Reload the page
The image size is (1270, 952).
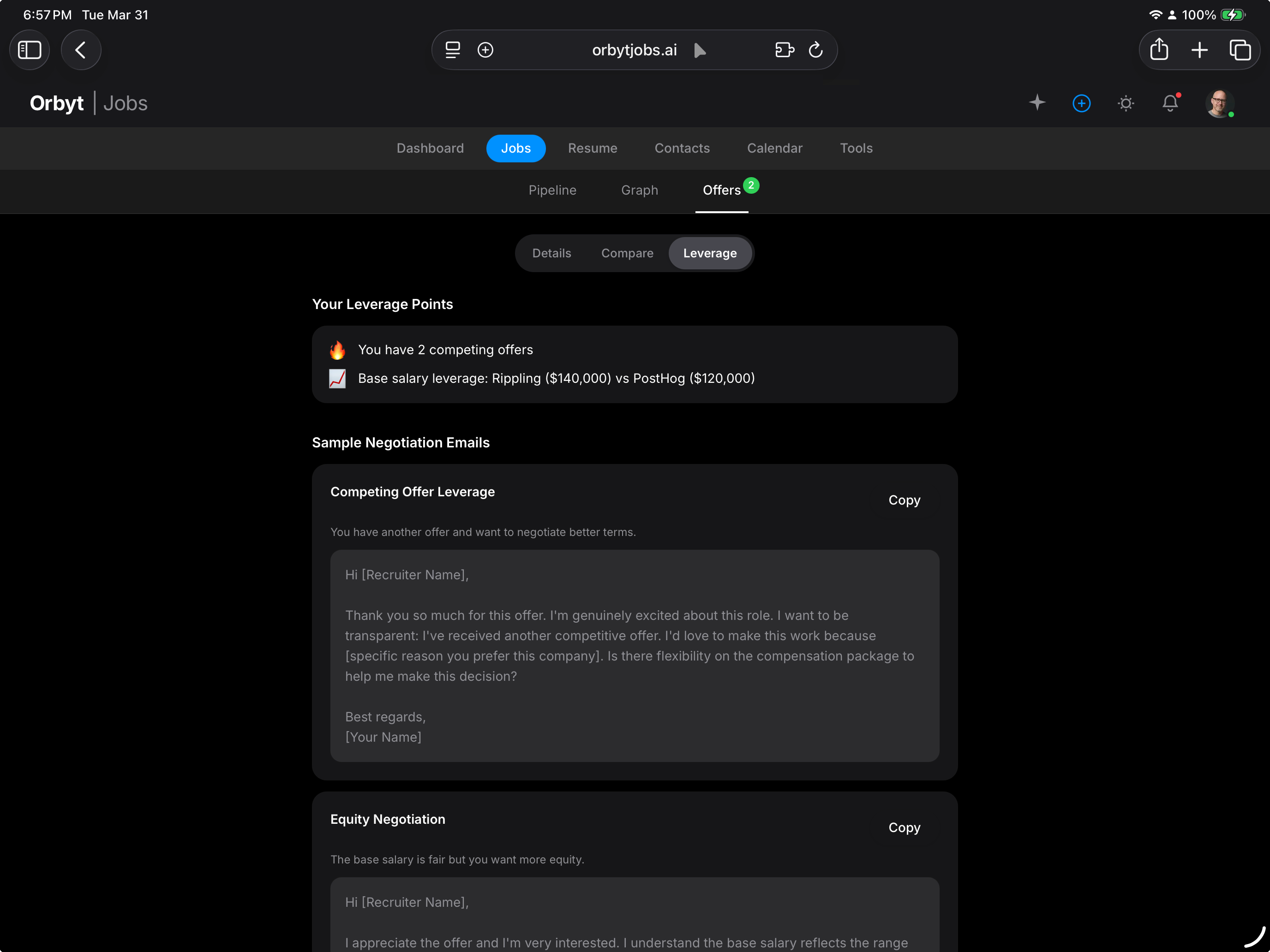[816, 50]
